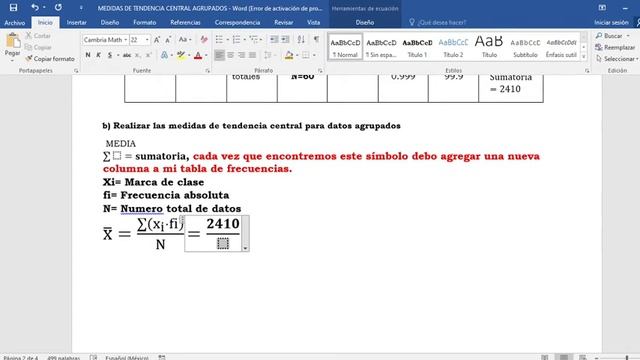This screenshot has height=360, width=640.
Task: Center the text
Action: 231,55
